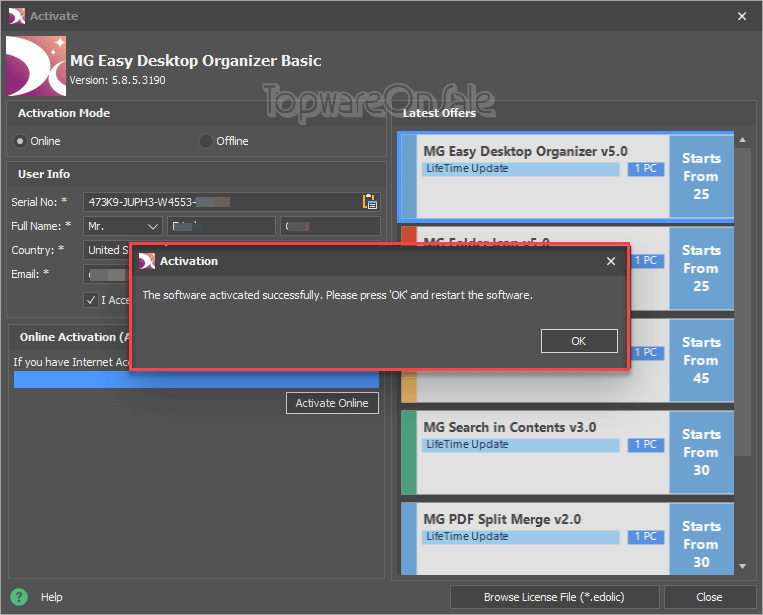
Task: Click 1 PC badge on PDF Split Merge
Action: coord(646,537)
